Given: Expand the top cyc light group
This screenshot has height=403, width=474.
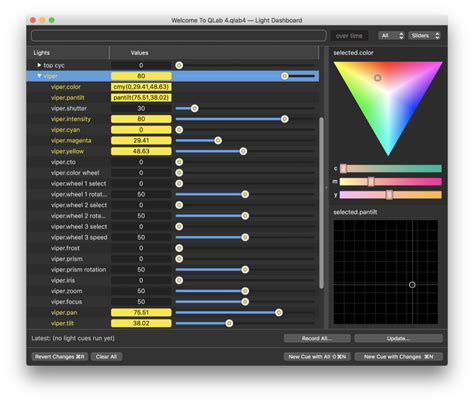Looking at the screenshot, I should 39,65.
